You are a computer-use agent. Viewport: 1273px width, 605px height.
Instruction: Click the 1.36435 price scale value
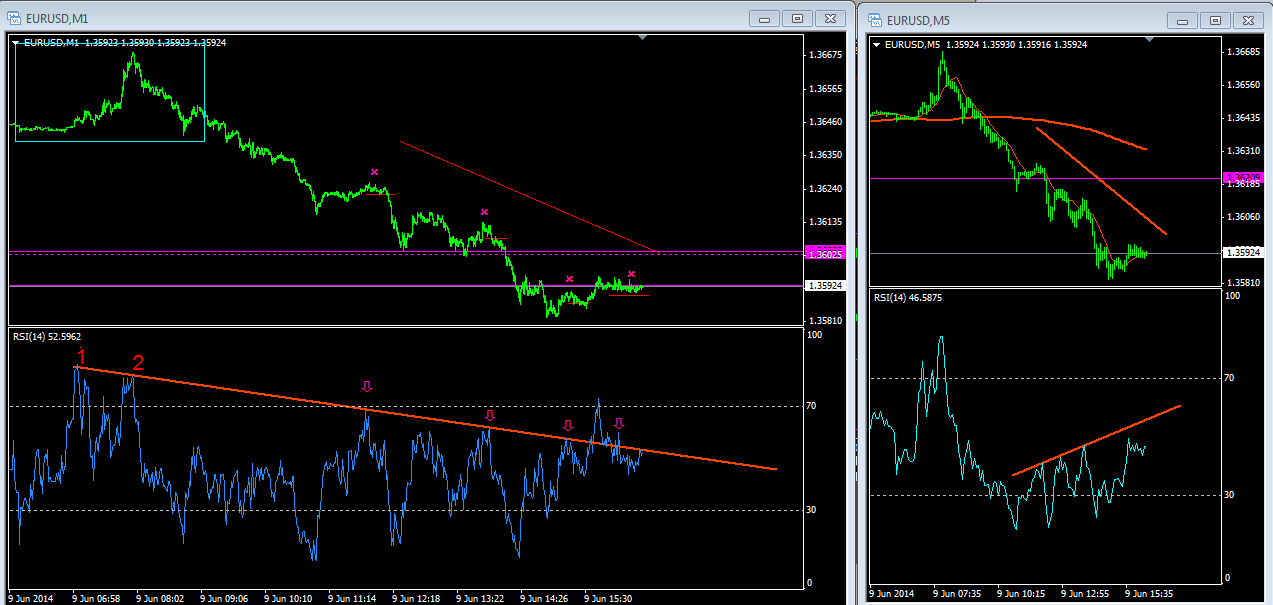coord(1244,118)
